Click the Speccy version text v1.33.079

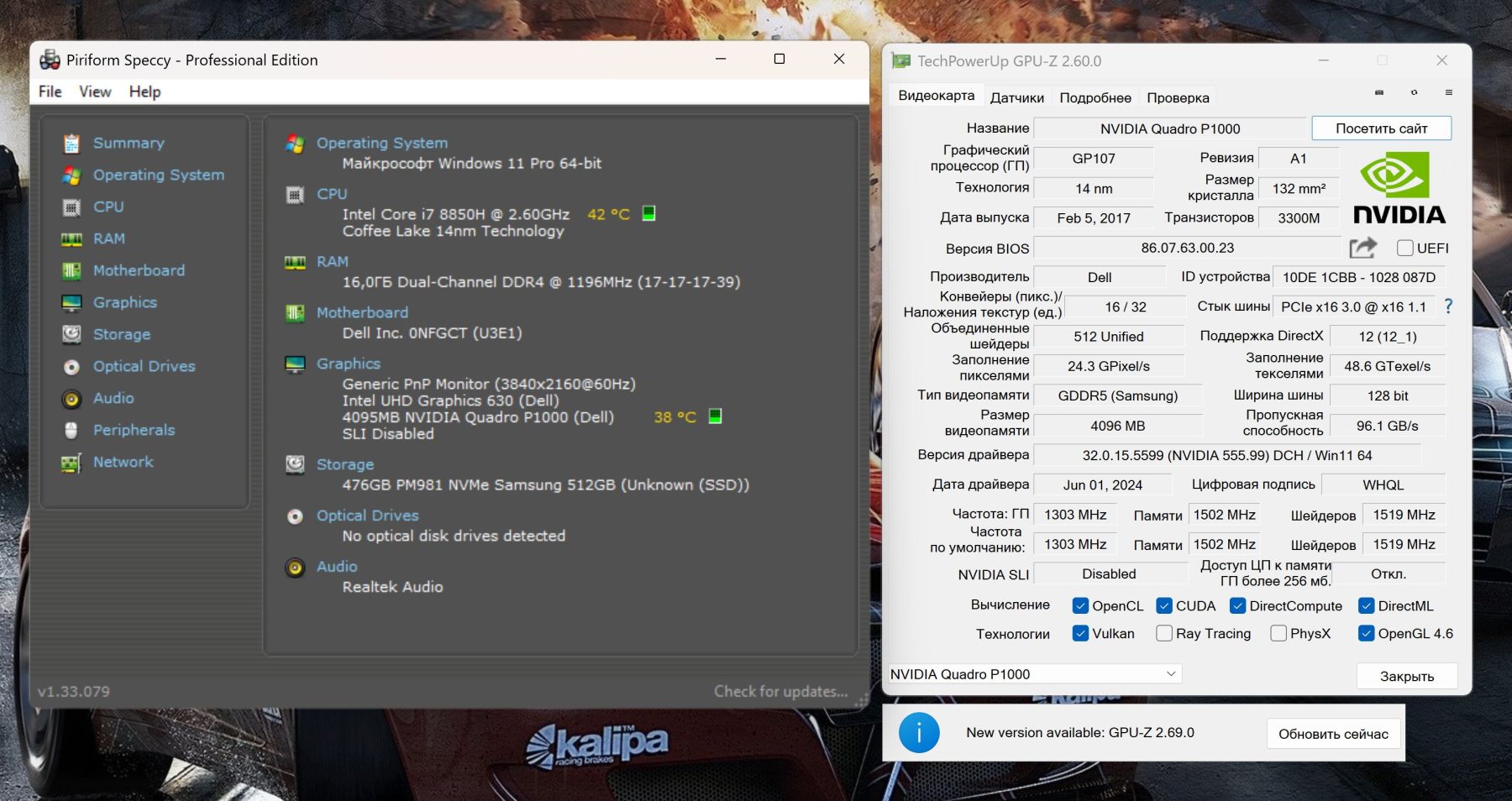tap(74, 691)
